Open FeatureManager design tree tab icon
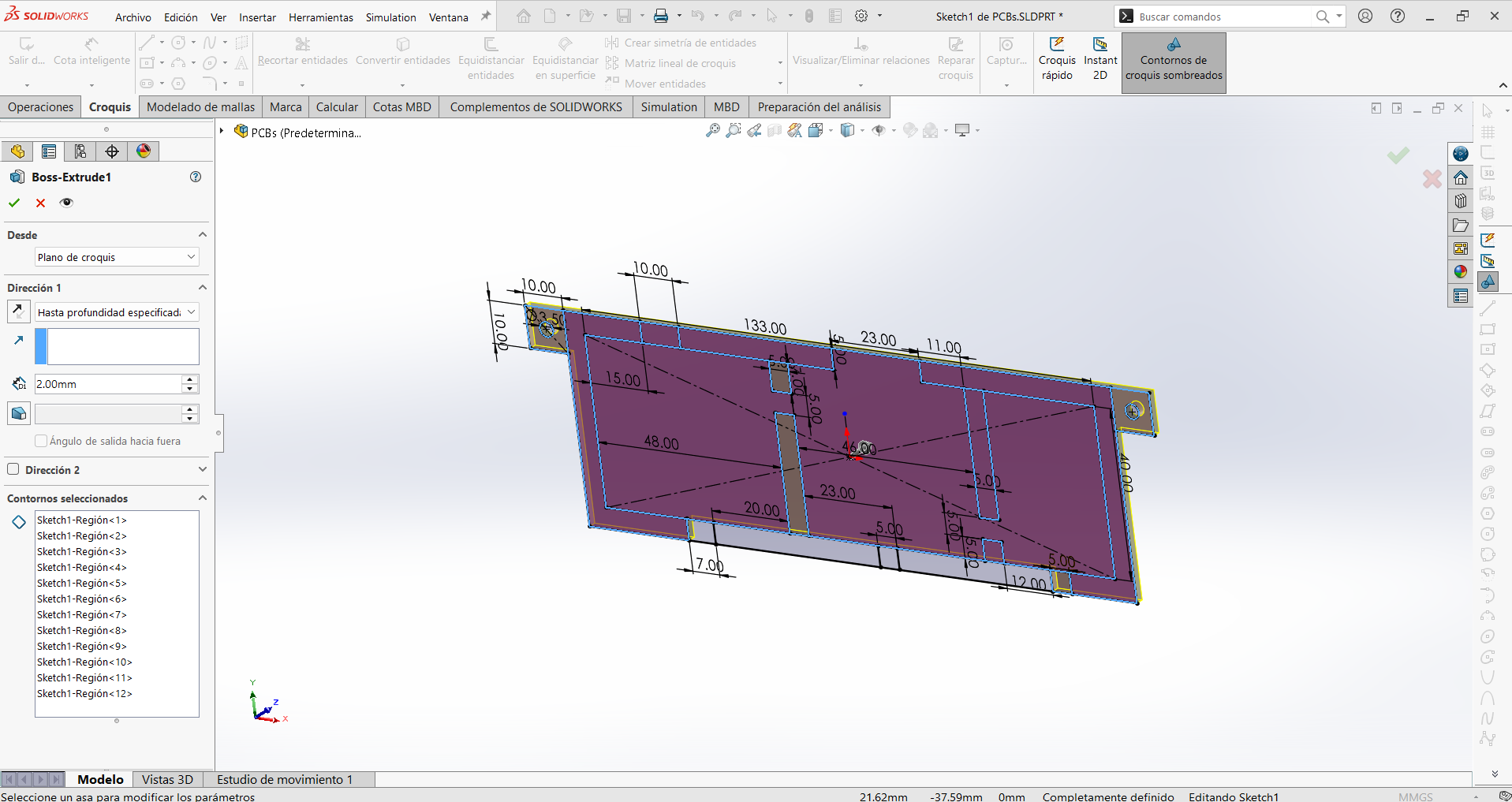1512x802 pixels. point(17,151)
